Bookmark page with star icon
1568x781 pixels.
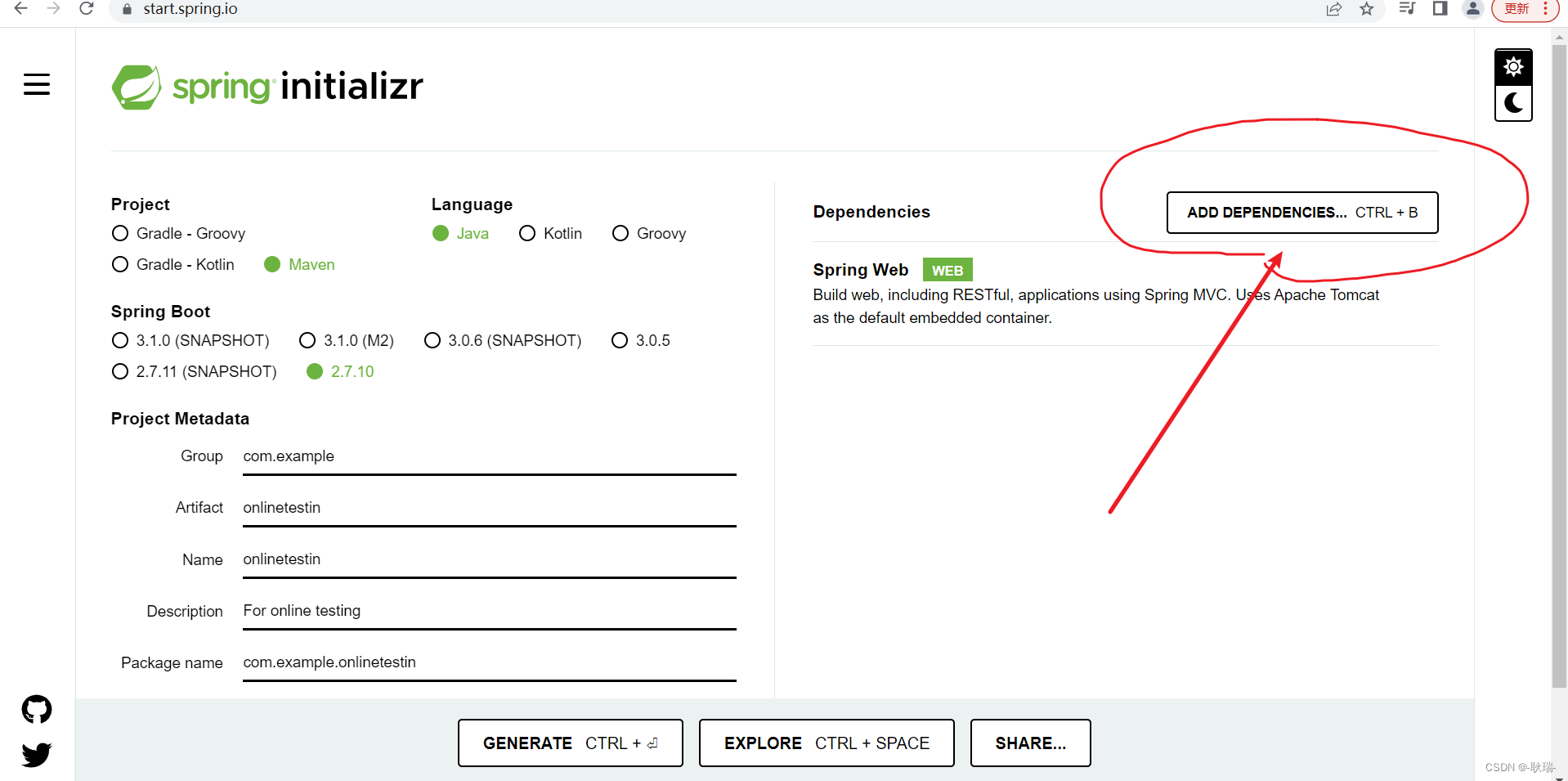(1367, 9)
